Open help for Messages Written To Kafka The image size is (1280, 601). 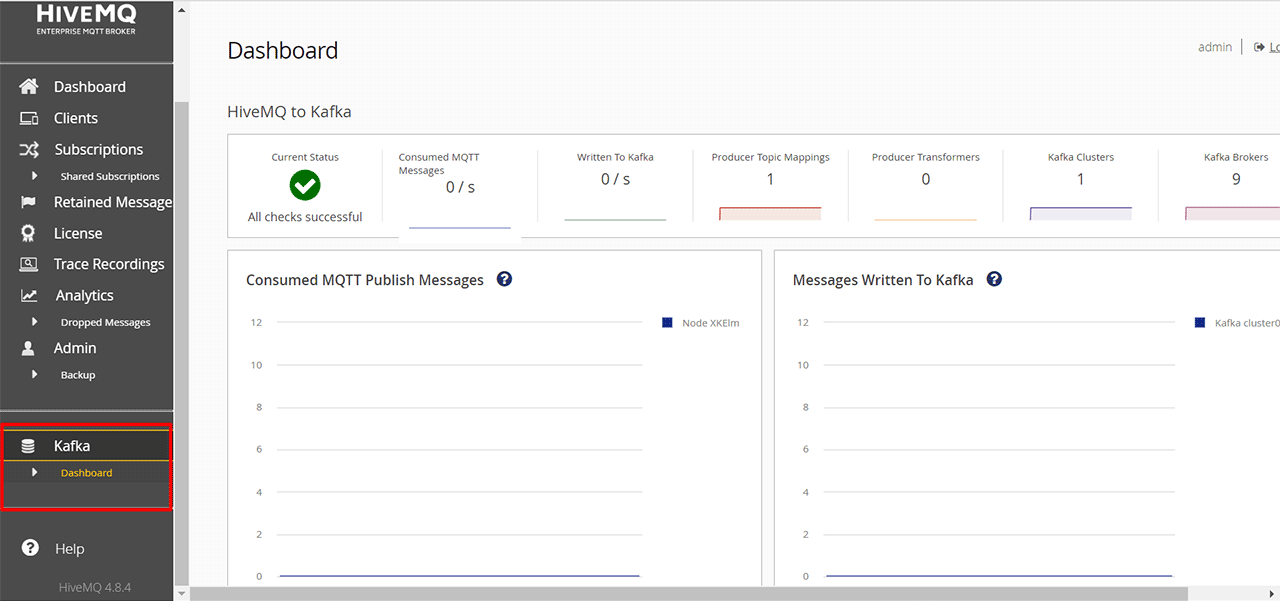pos(994,279)
